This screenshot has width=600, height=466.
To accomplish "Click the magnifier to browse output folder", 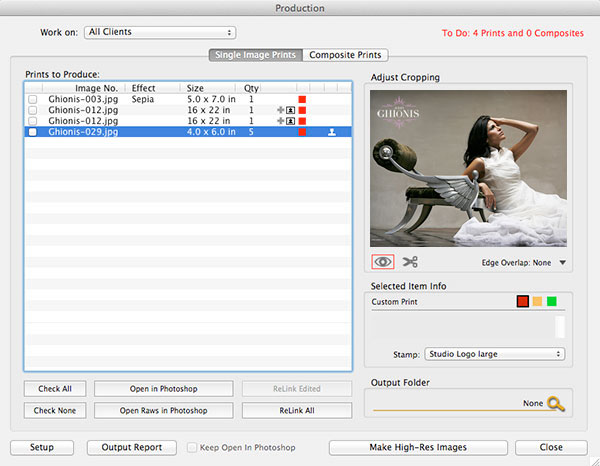I will click(556, 404).
